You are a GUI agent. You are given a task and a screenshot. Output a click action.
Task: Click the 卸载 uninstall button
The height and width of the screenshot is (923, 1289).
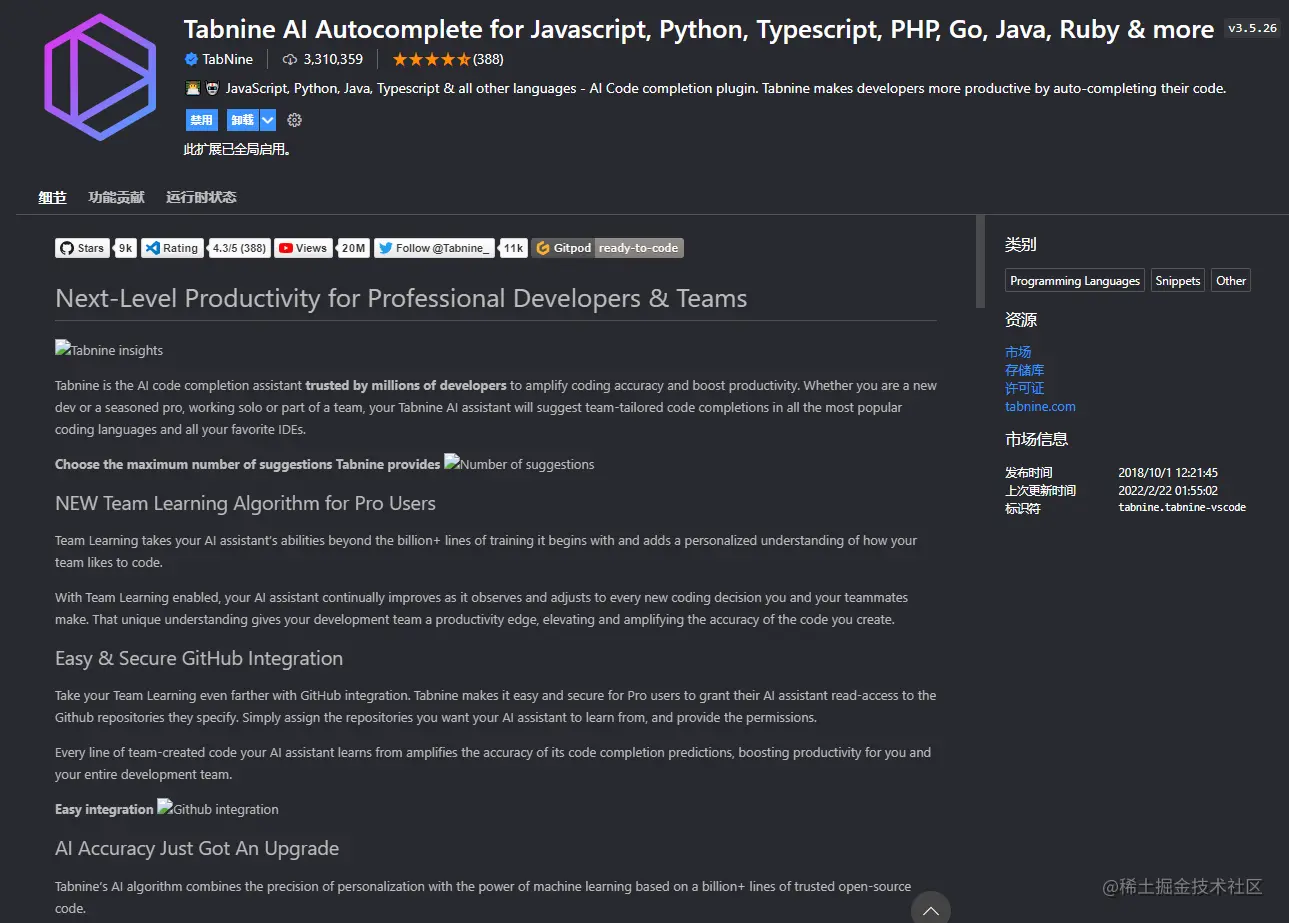click(242, 120)
